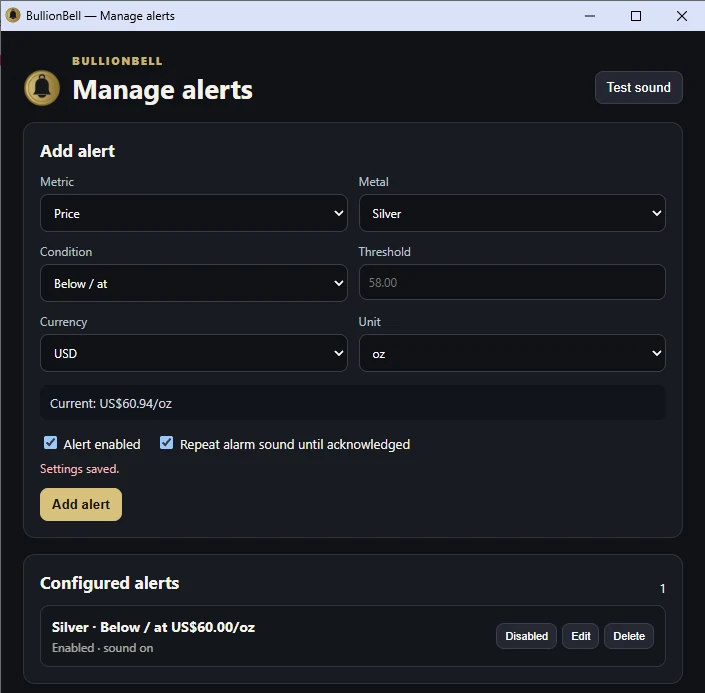This screenshot has width=705, height=693.
Task: Play the Test sound button
Action: pos(638,87)
